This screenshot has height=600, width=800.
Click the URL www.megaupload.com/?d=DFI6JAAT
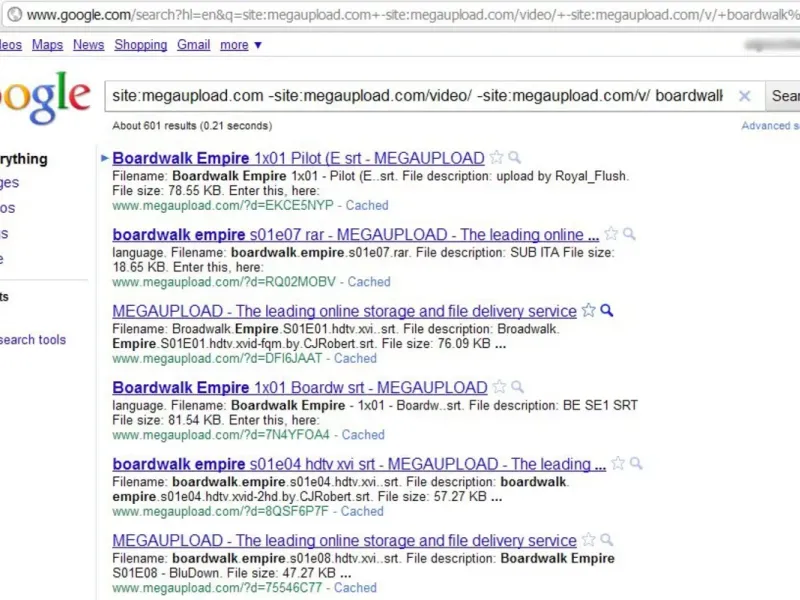(x=217, y=358)
